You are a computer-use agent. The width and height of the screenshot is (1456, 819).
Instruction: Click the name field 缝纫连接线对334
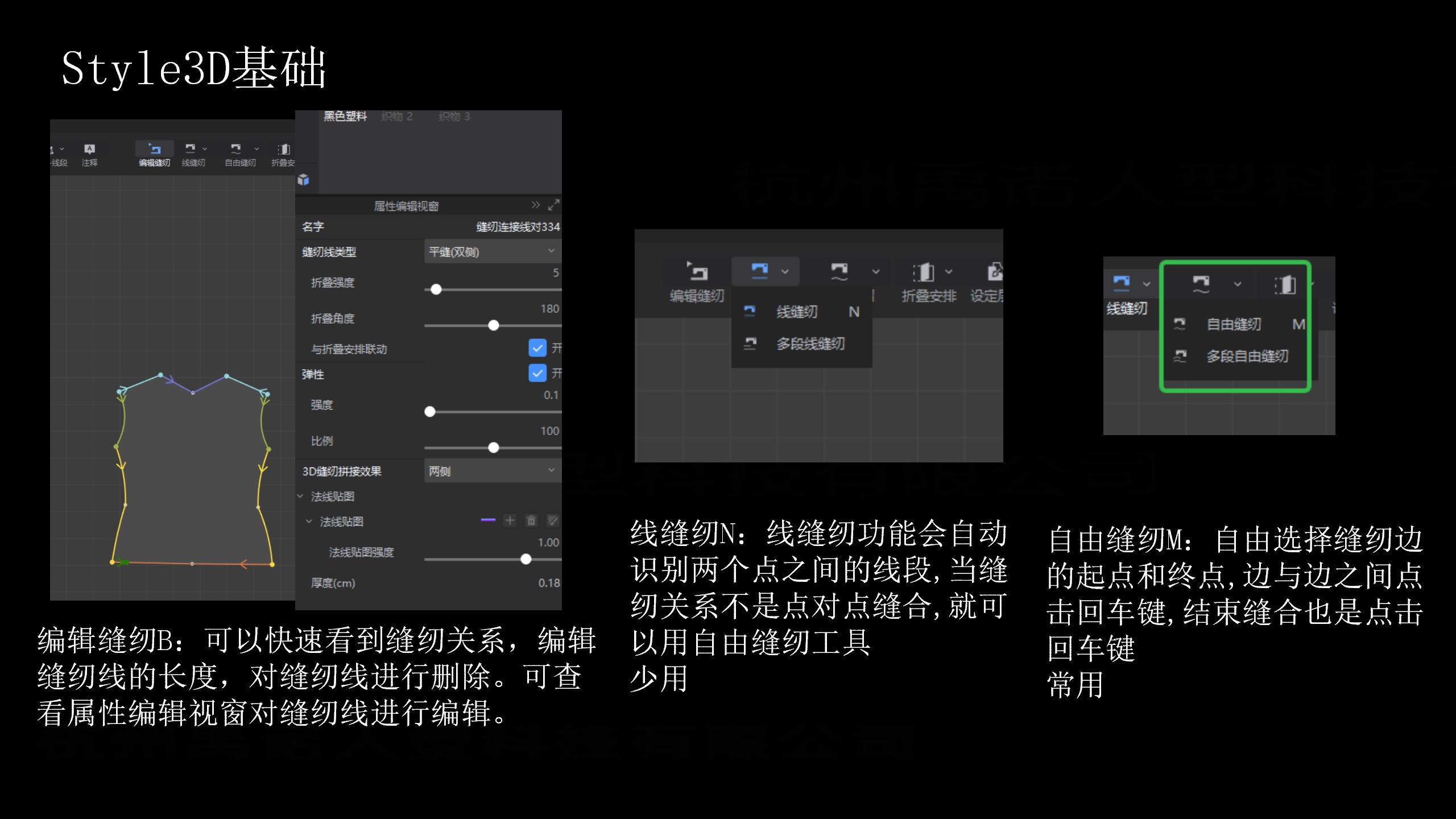click(518, 227)
